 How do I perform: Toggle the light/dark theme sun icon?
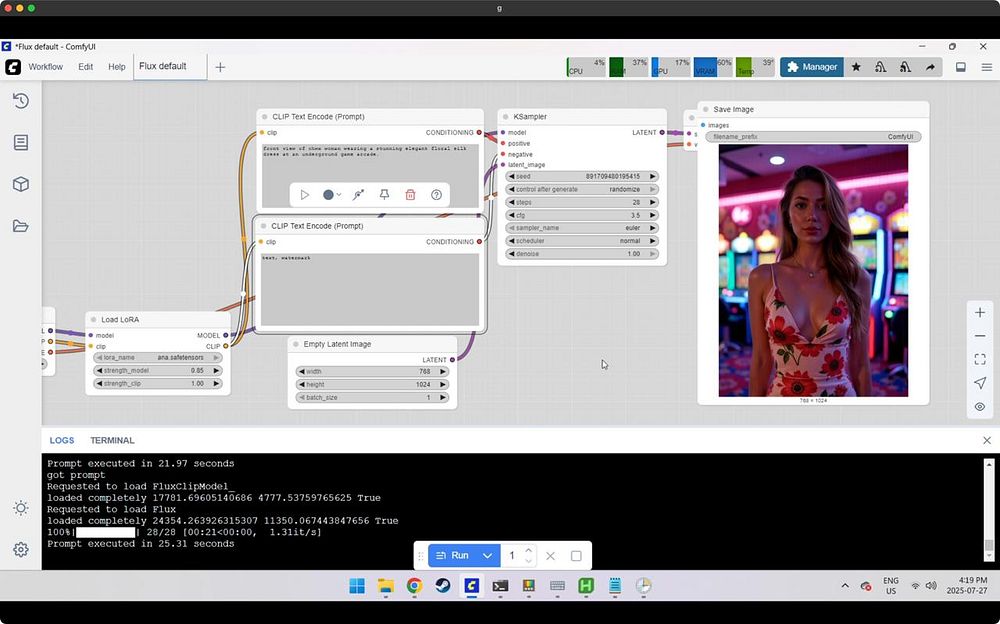20,508
